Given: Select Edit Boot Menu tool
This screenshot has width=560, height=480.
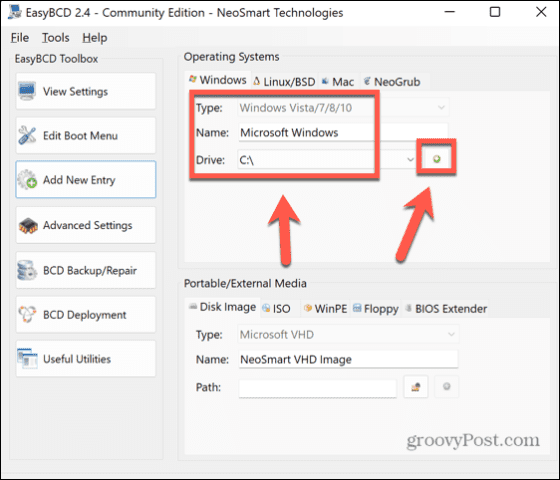Looking at the screenshot, I should [86, 136].
